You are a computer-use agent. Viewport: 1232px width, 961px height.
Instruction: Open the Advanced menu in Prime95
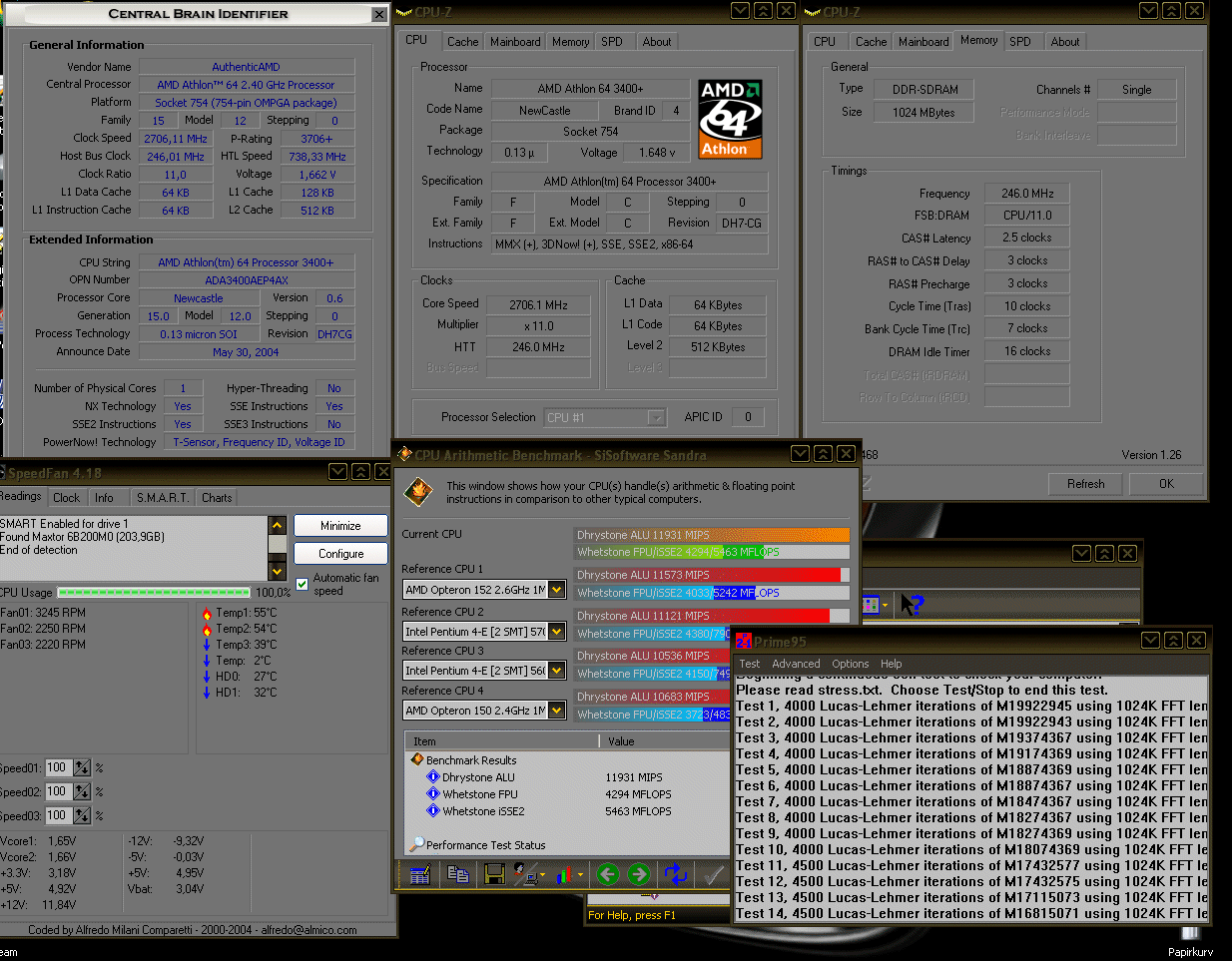(x=796, y=664)
